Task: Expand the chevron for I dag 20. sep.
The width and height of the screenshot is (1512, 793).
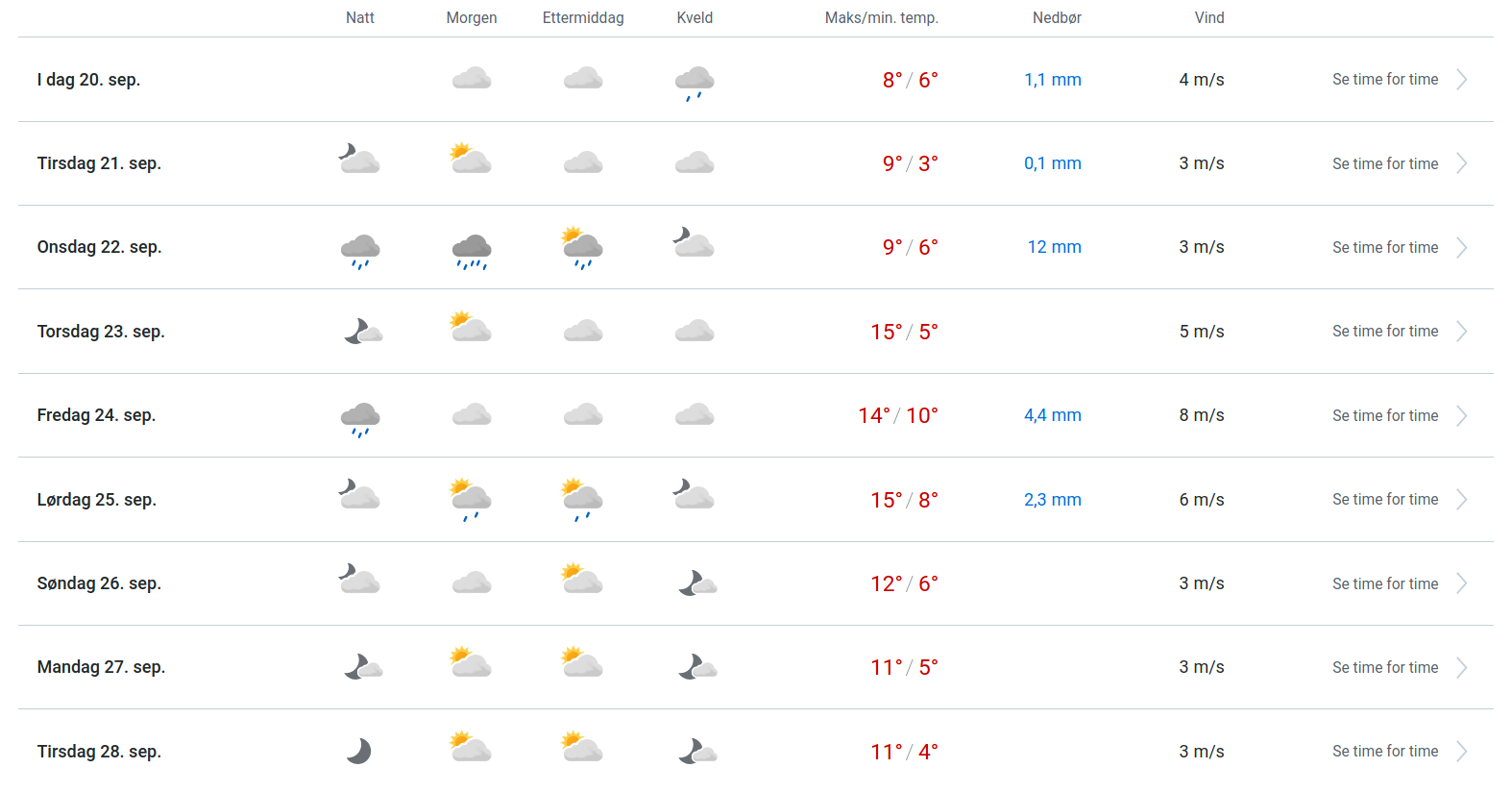Action: pyautogui.click(x=1461, y=80)
